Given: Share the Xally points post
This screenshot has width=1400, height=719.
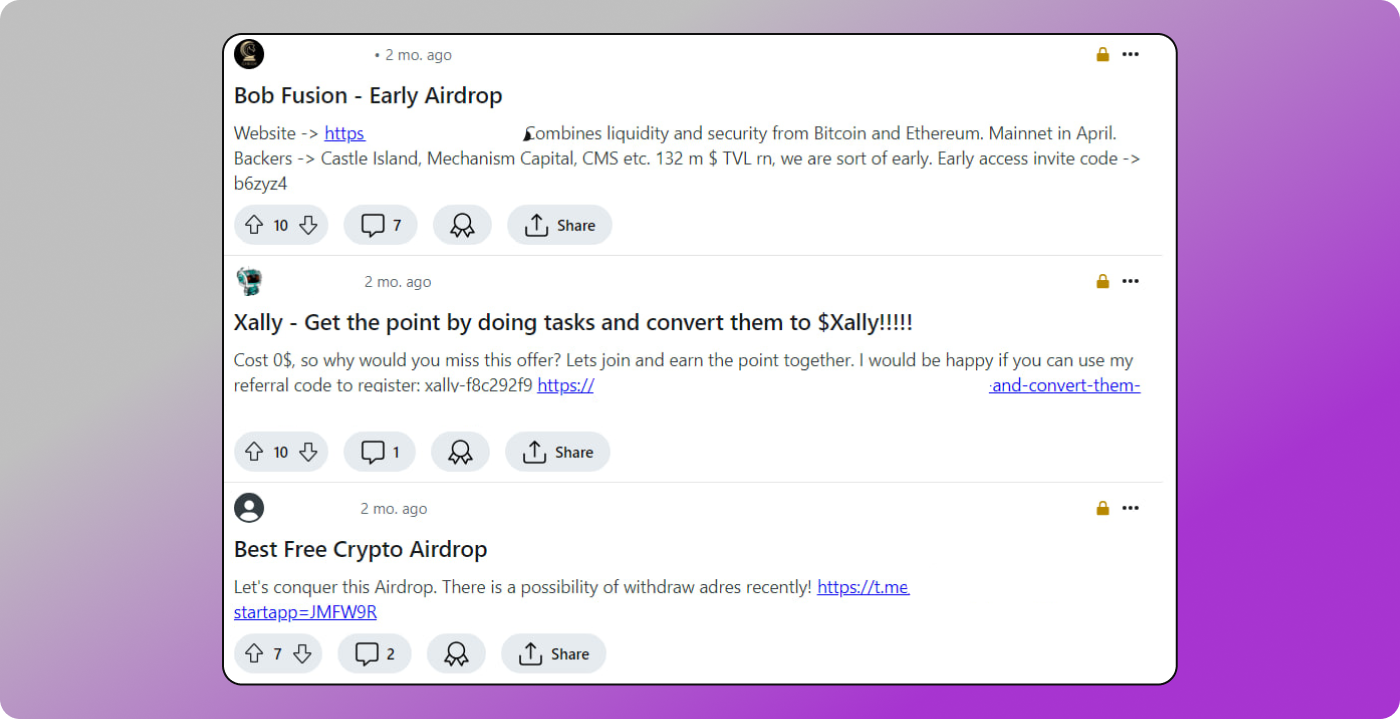Looking at the screenshot, I should click(557, 452).
